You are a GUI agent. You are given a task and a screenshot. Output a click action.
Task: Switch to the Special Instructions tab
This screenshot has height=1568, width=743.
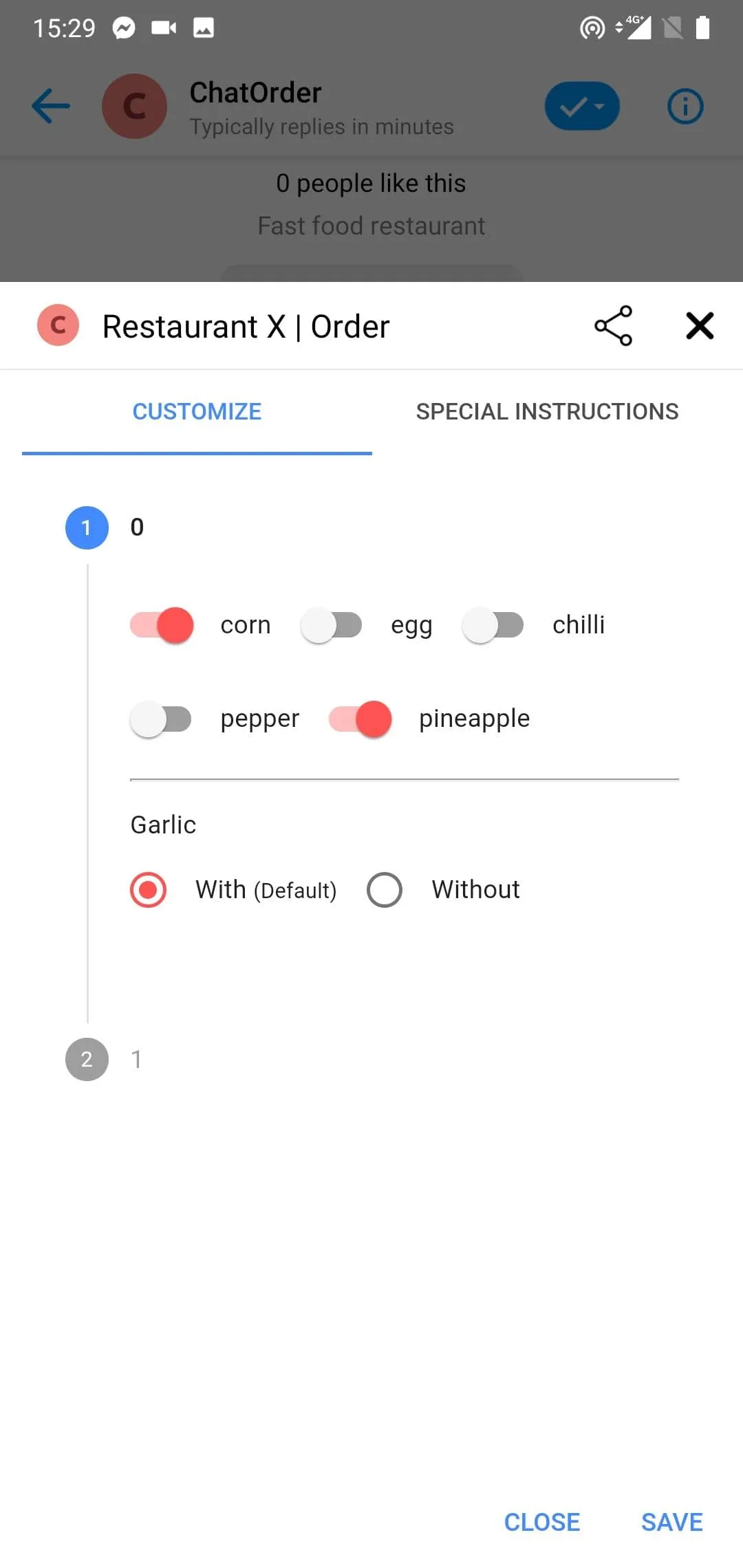pyautogui.click(x=547, y=411)
